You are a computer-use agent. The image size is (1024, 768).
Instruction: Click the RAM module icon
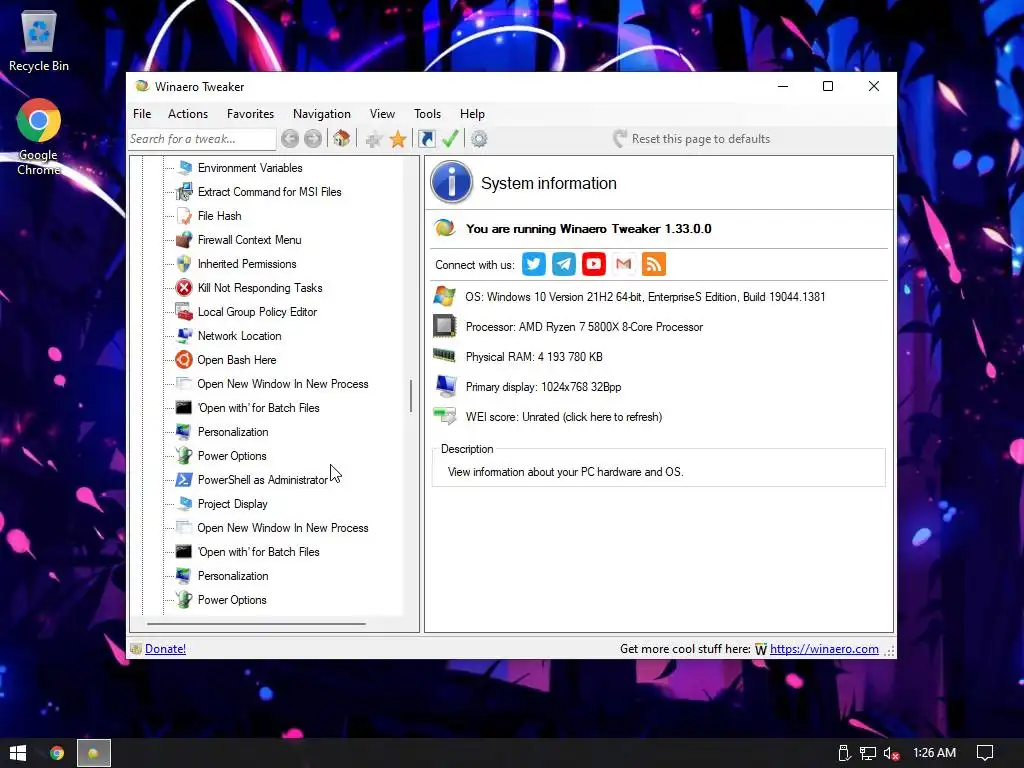[445, 355]
